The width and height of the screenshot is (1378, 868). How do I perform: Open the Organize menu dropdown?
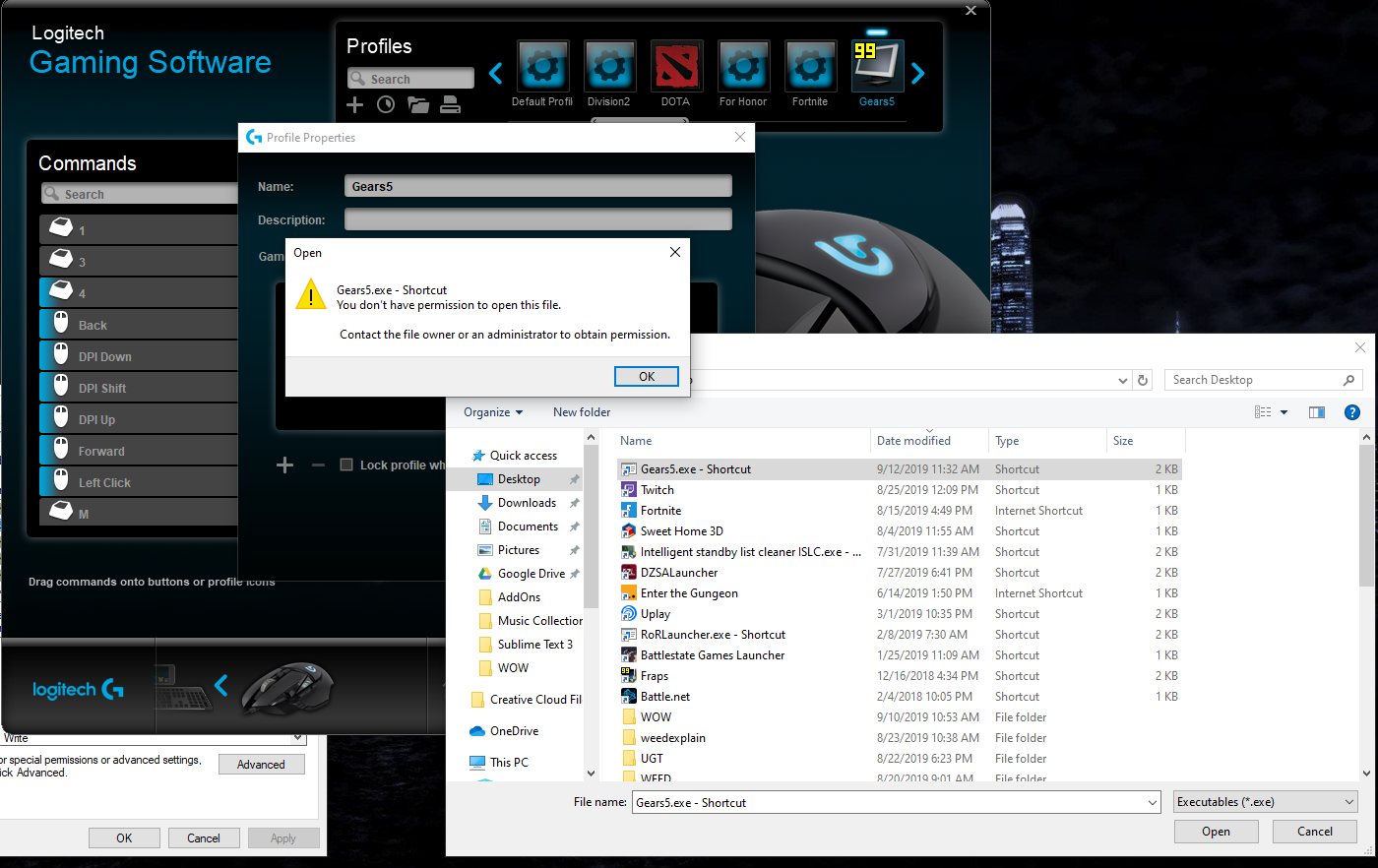click(493, 412)
